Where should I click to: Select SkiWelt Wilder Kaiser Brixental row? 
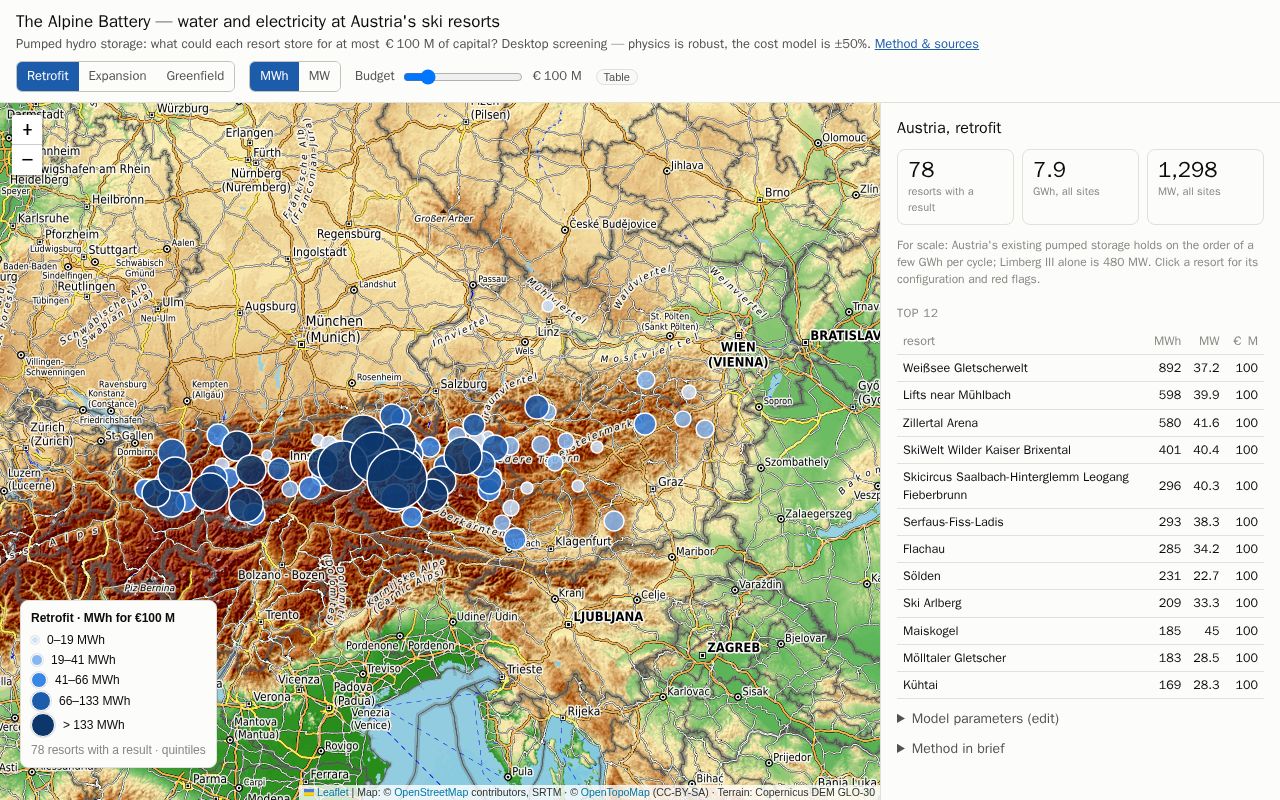pos(1080,450)
